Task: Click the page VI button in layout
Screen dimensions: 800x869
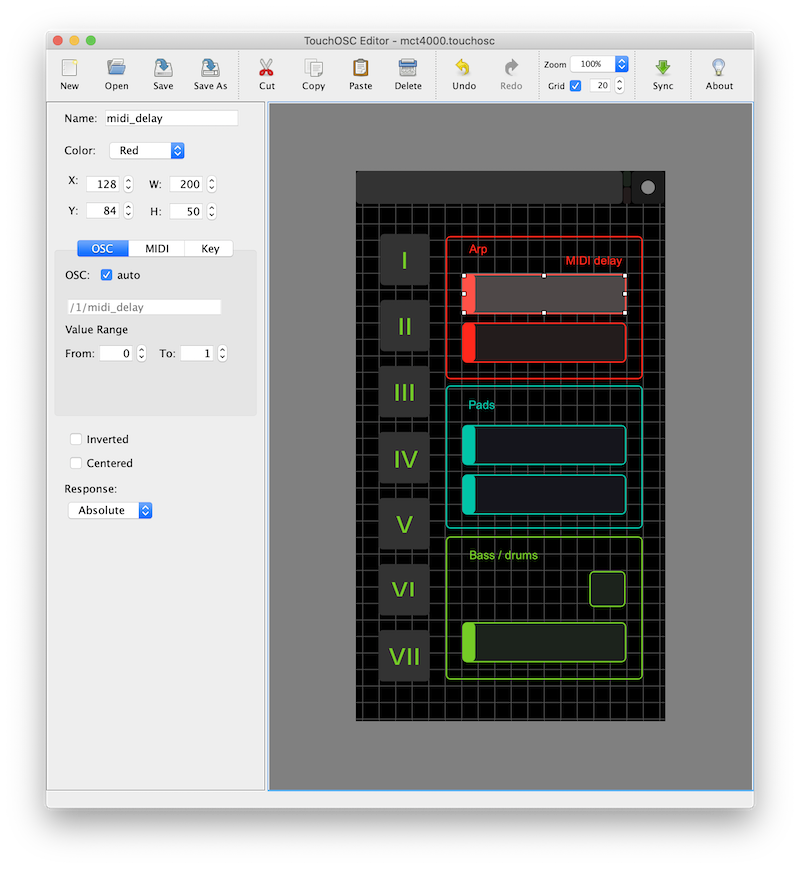Action: pos(404,590)
